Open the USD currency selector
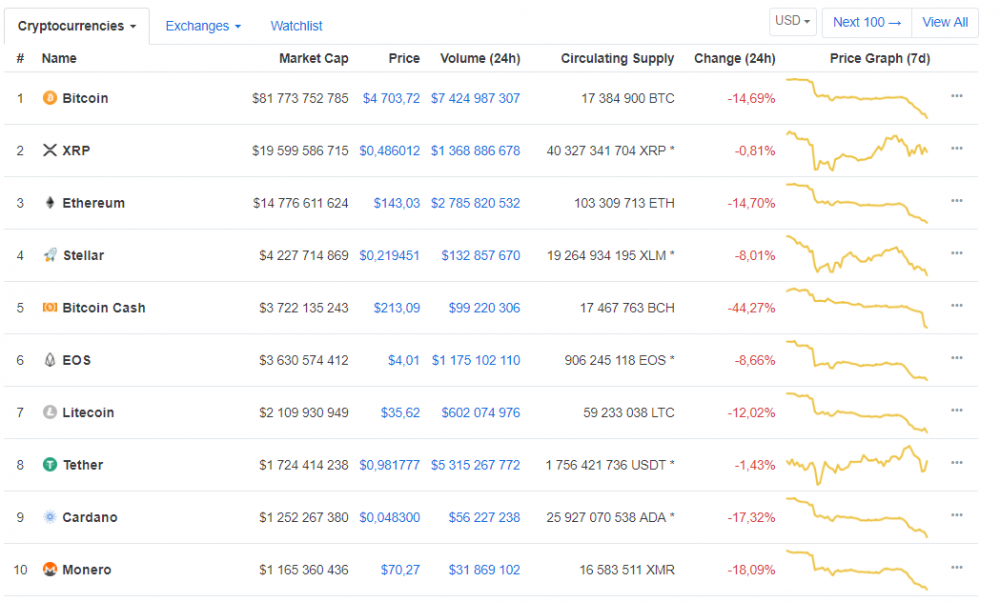1000x602 pixels. click(x=792, y=21)
